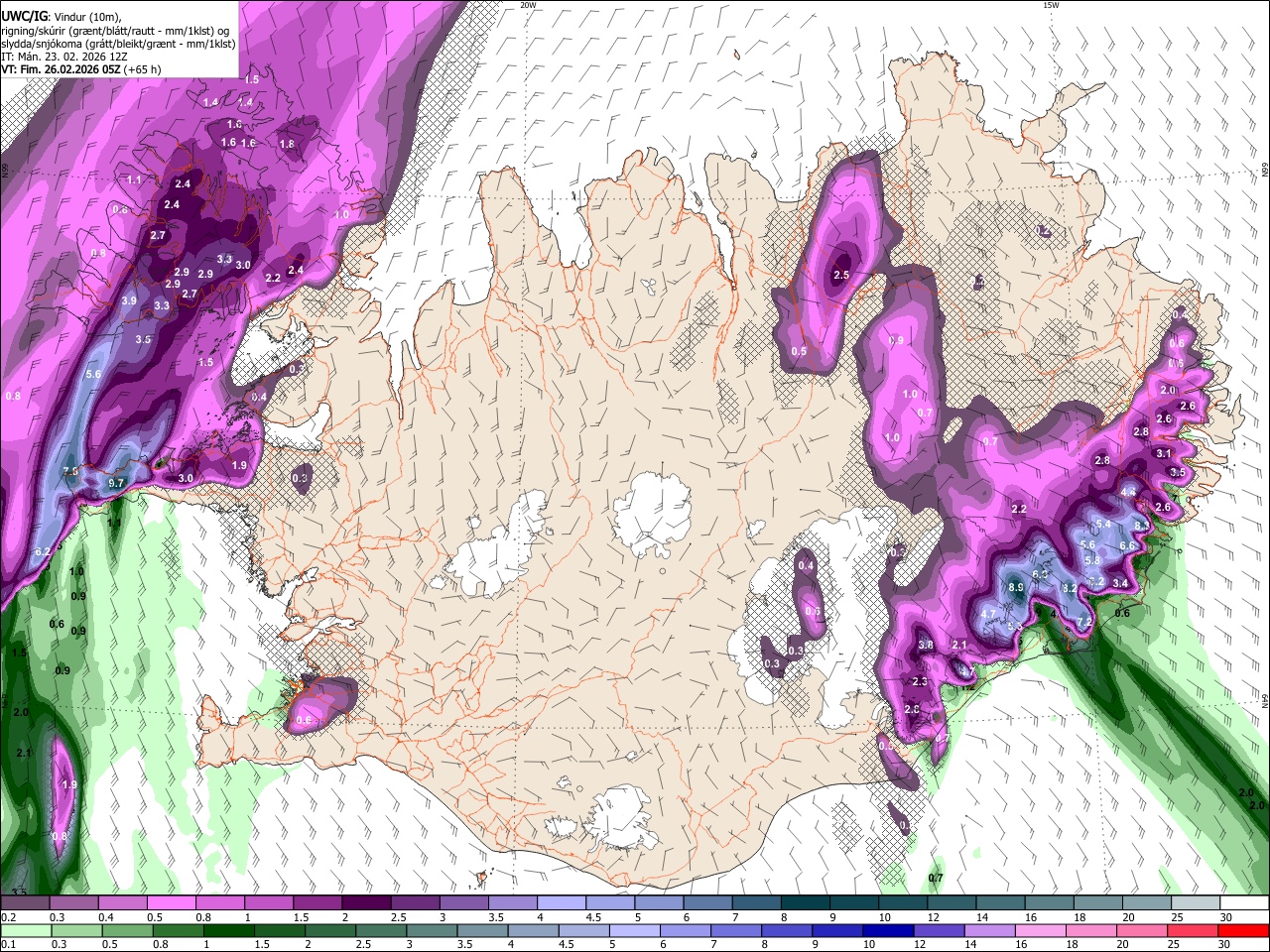Click the '0.8' label in the lower legend

pos(160,944)
